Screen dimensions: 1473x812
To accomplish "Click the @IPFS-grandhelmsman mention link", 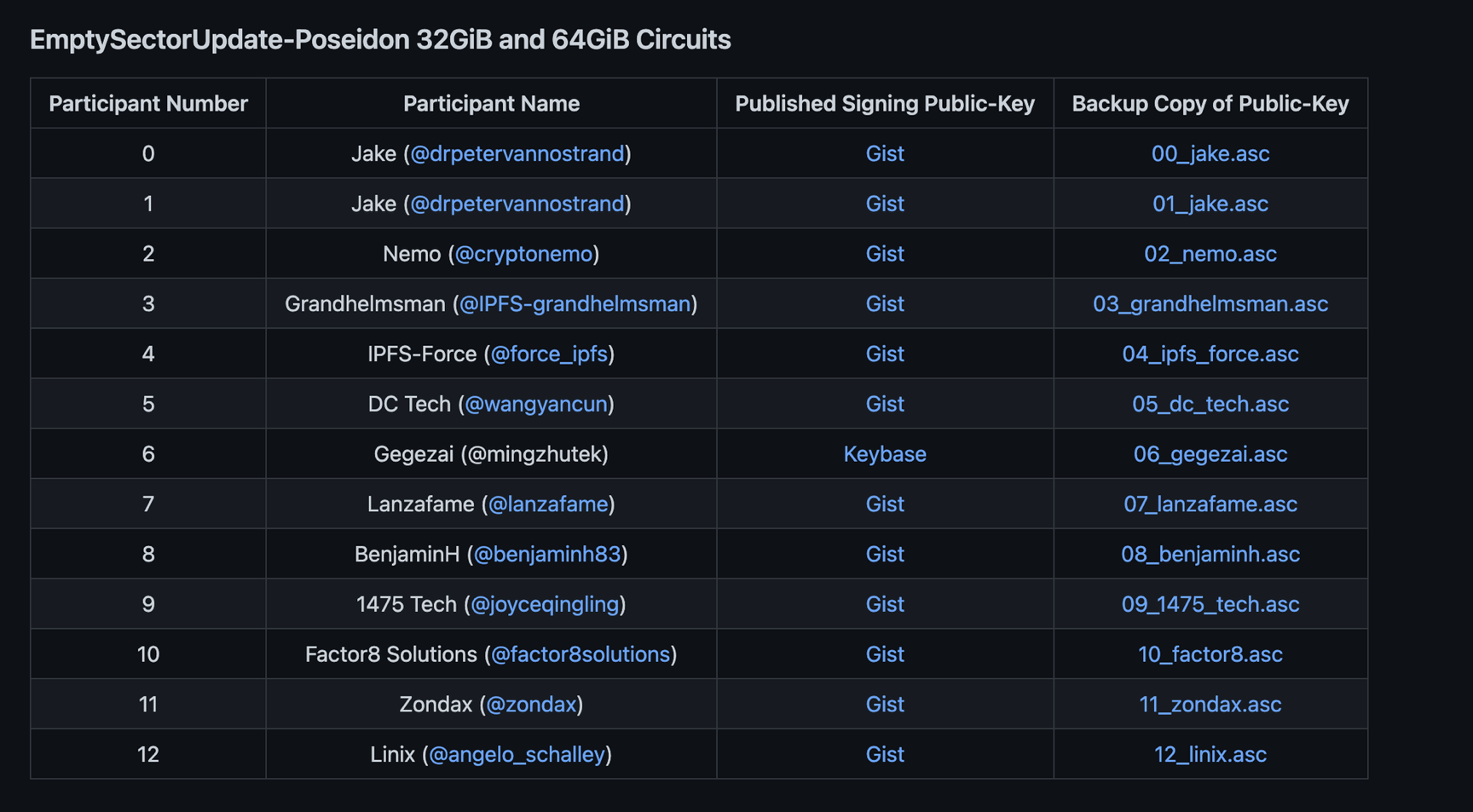I will point(575,304).
